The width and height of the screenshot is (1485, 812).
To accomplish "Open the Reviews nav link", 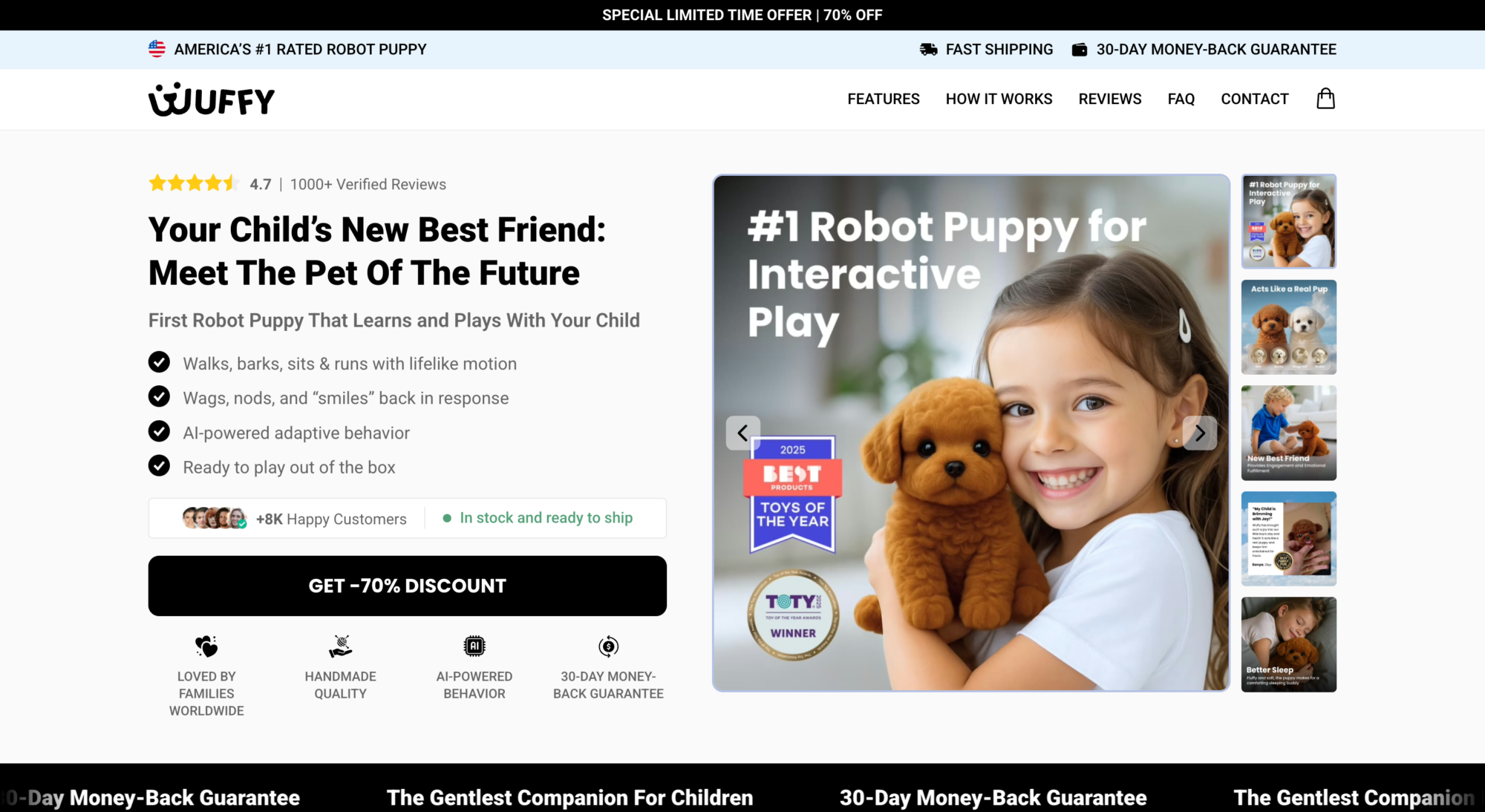I will [x=1110, y=99].
